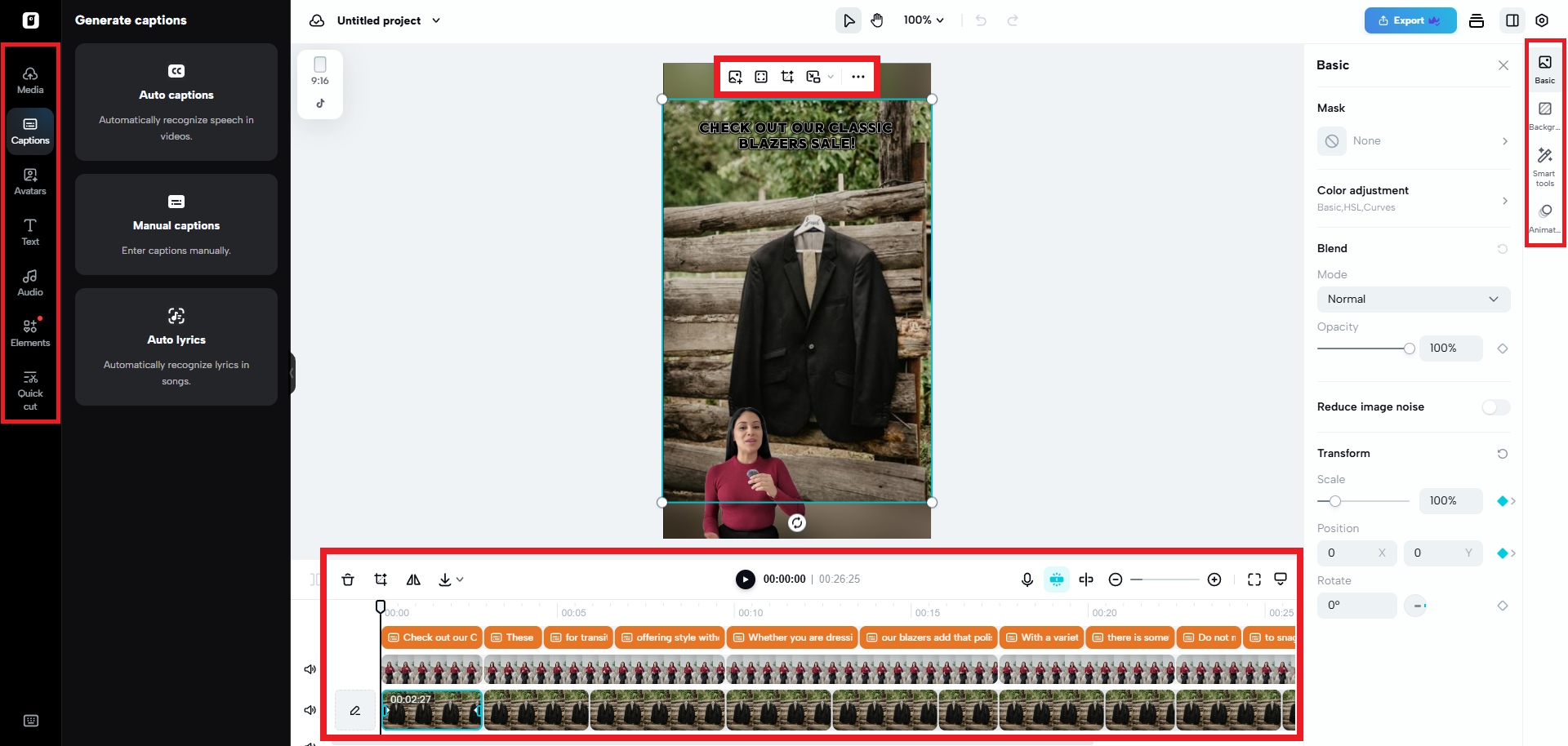
Task: Open the Media panel in sidebar
Action: click(30, 81)
